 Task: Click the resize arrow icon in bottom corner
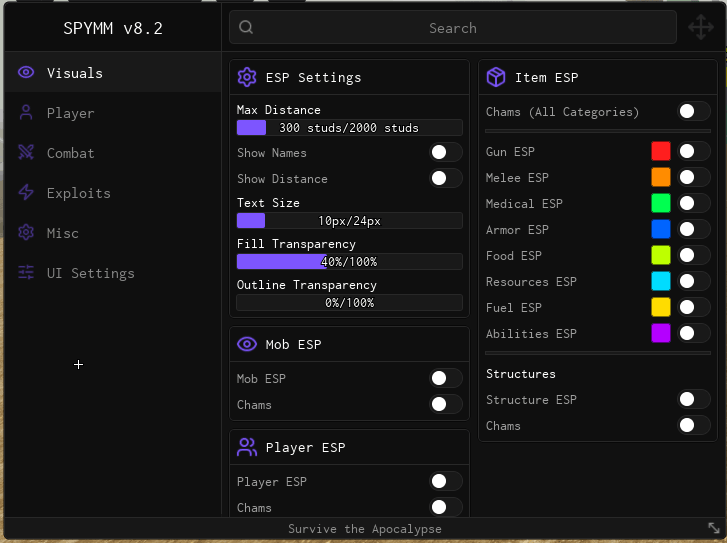714,528
